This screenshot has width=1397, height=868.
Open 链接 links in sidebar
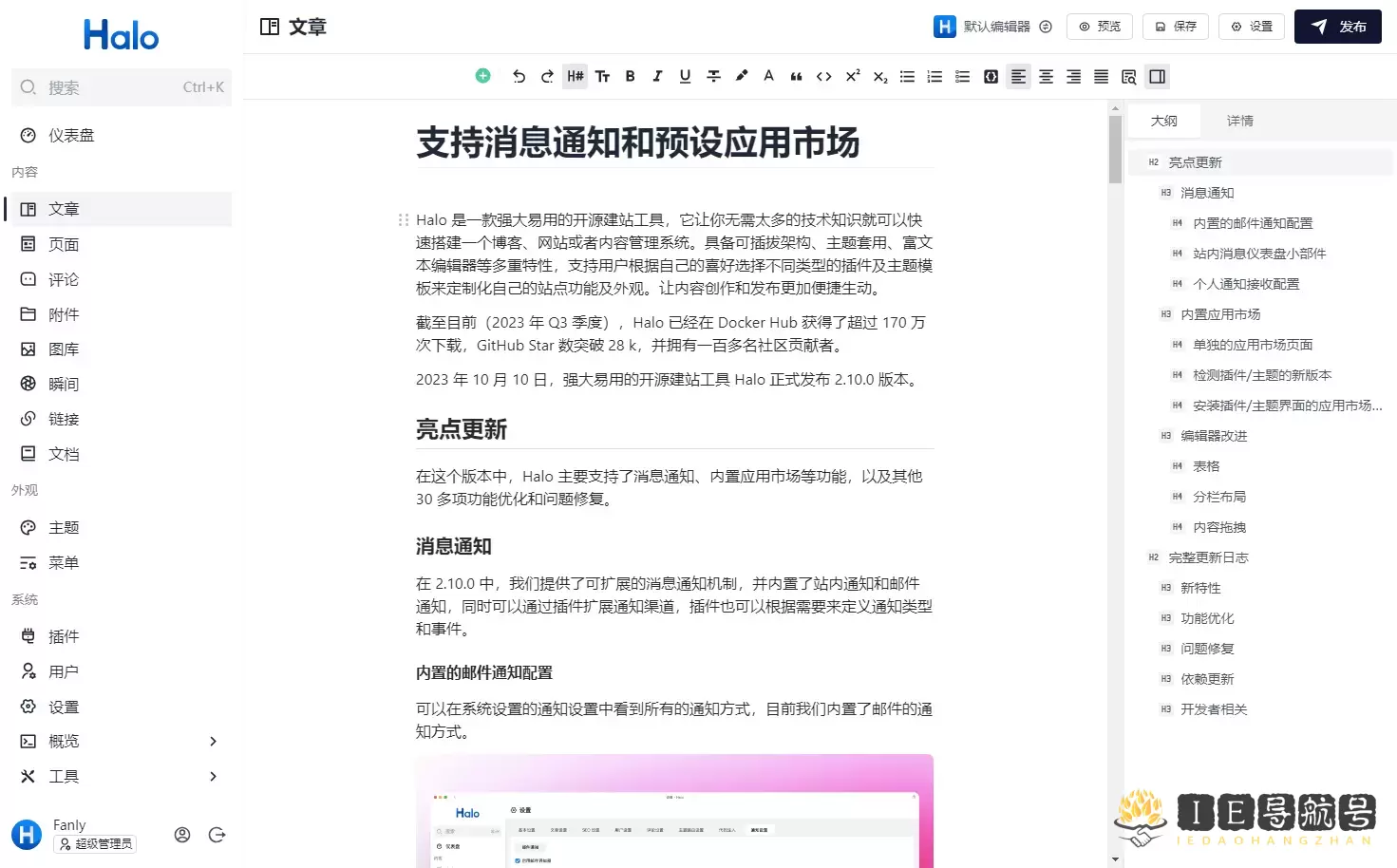[120, 419]
